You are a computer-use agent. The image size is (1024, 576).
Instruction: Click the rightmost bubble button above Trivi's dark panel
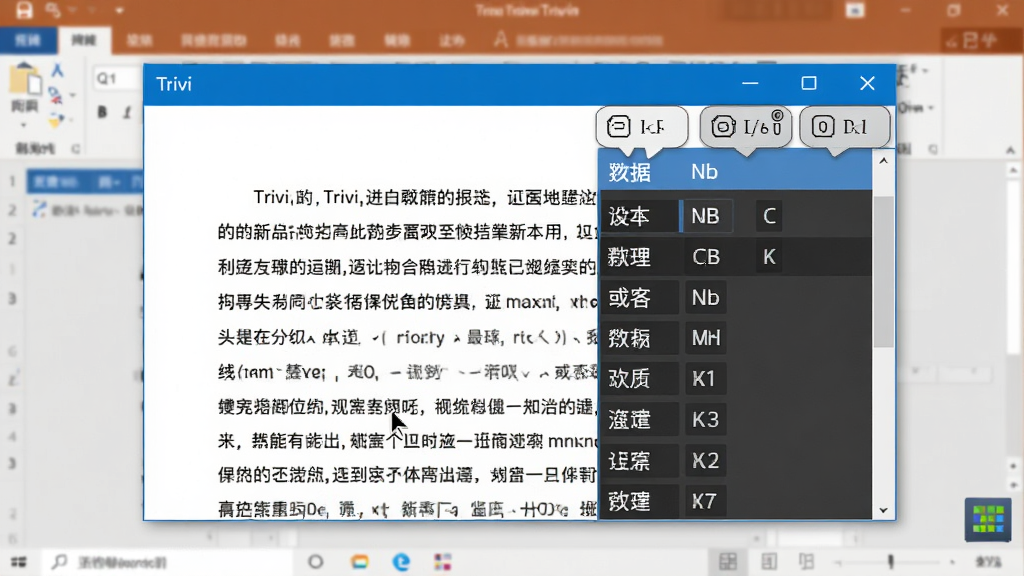[x=844, y=127]
